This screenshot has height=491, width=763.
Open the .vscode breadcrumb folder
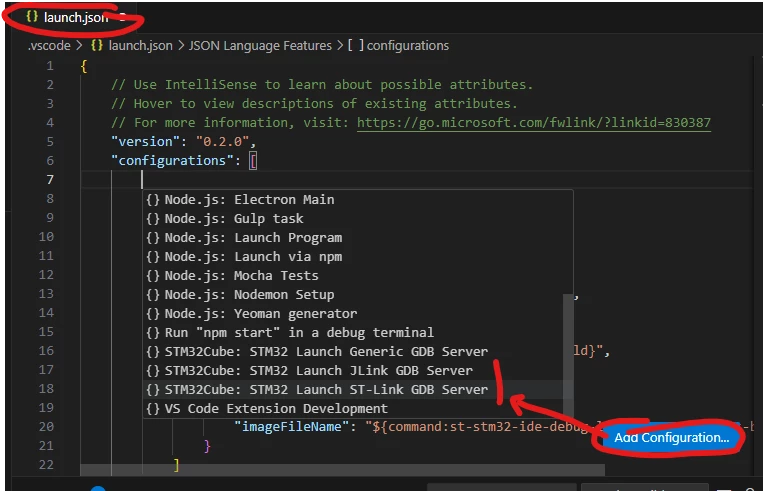click(x=49, y=46)
